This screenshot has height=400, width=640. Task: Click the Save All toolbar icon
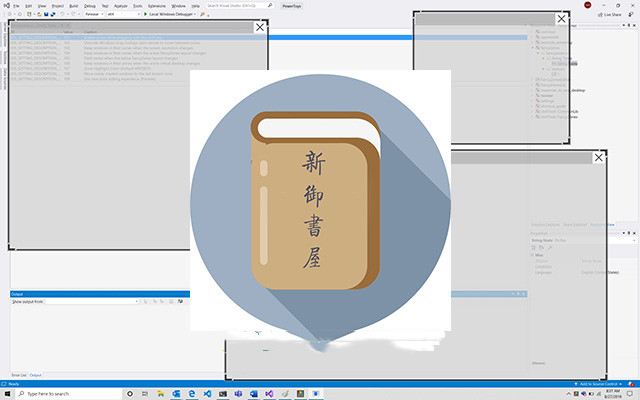pyautogui.click(x=53, y=14)
